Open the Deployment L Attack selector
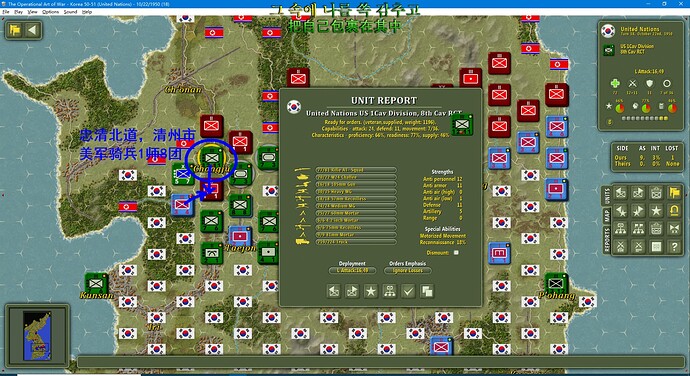This screenshot has height=376, width=690. [x=352, y=270]
